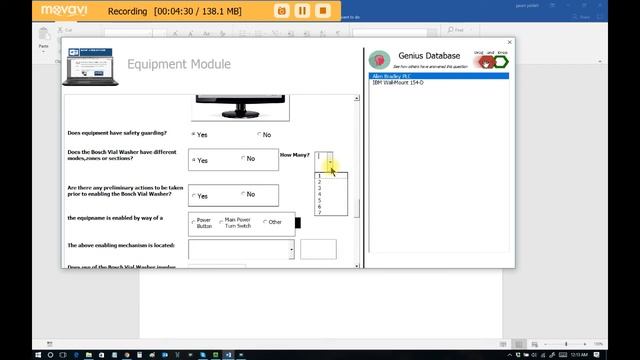The image size is (640, 360).
Task: Pick 2 in the How Many list
Action: tap(331, 182)
